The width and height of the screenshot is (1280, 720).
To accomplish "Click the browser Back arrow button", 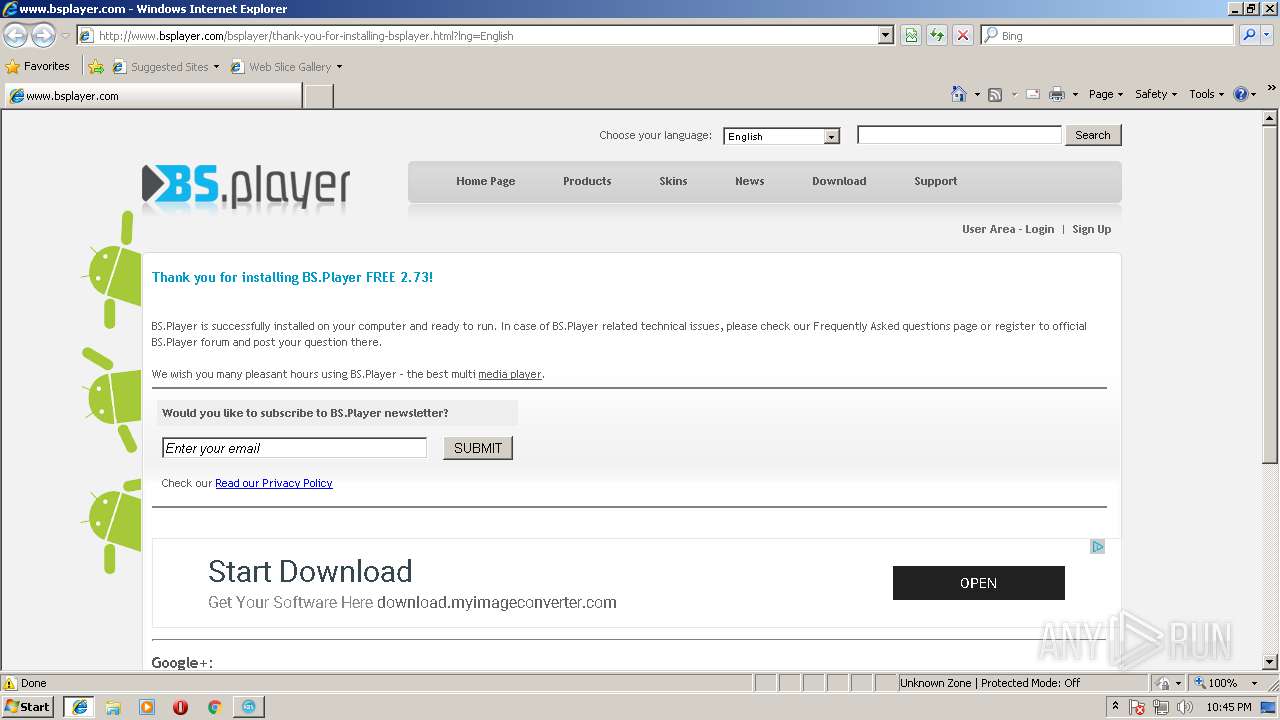I will pyautogui.click(x=15, y=36).
